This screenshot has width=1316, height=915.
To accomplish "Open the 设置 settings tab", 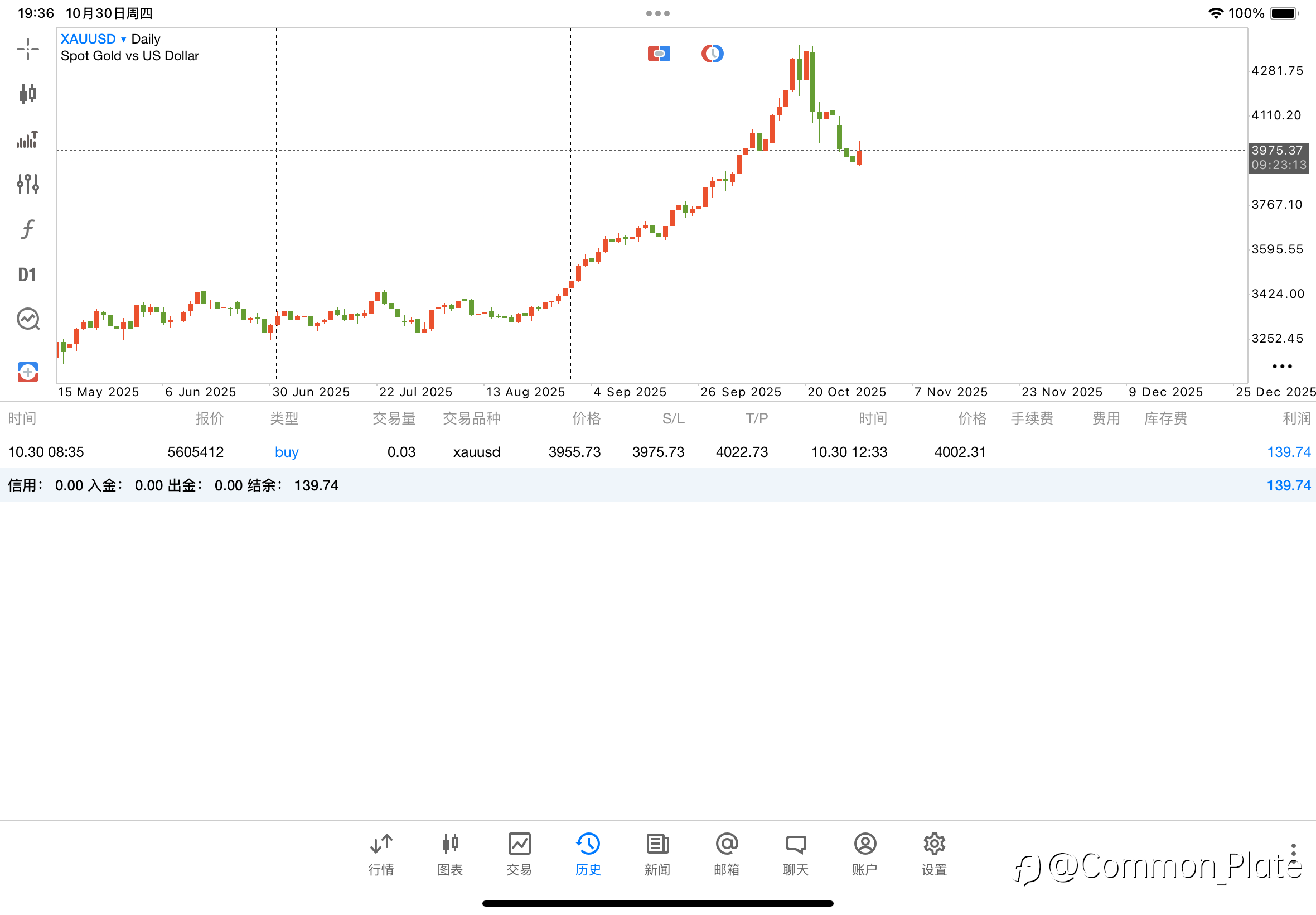I will click(934, 854).
